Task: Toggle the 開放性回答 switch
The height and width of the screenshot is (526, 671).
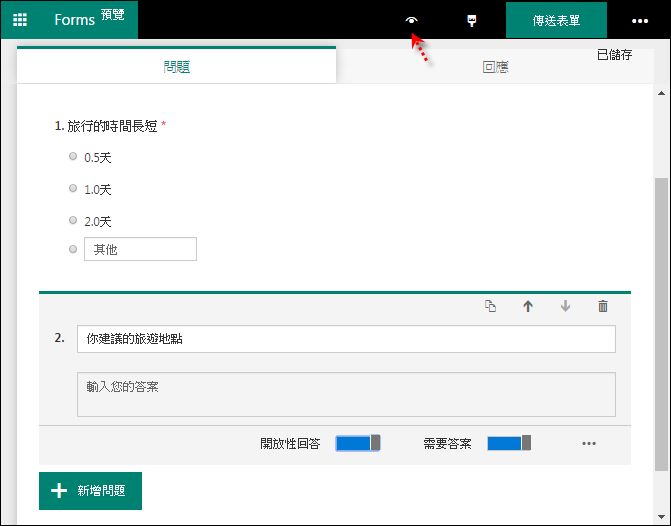Action: [358, 443]
